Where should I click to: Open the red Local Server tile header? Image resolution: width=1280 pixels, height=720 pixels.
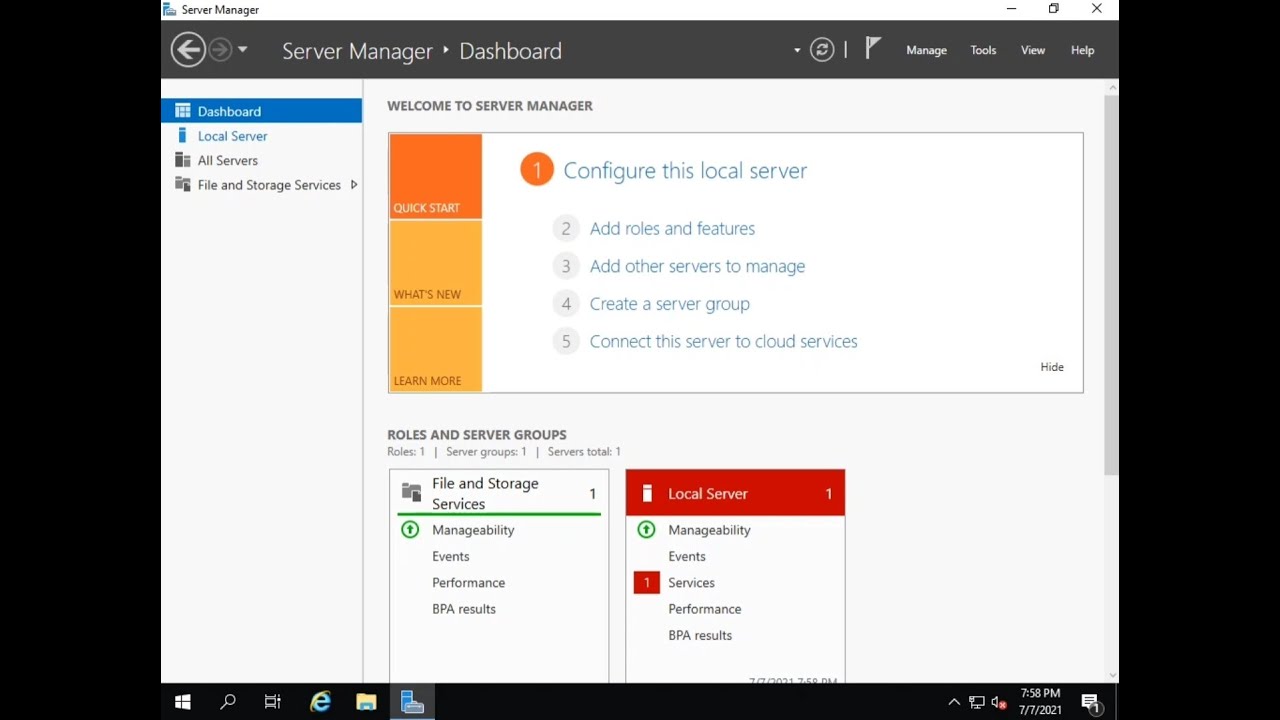tap(735, 493)
